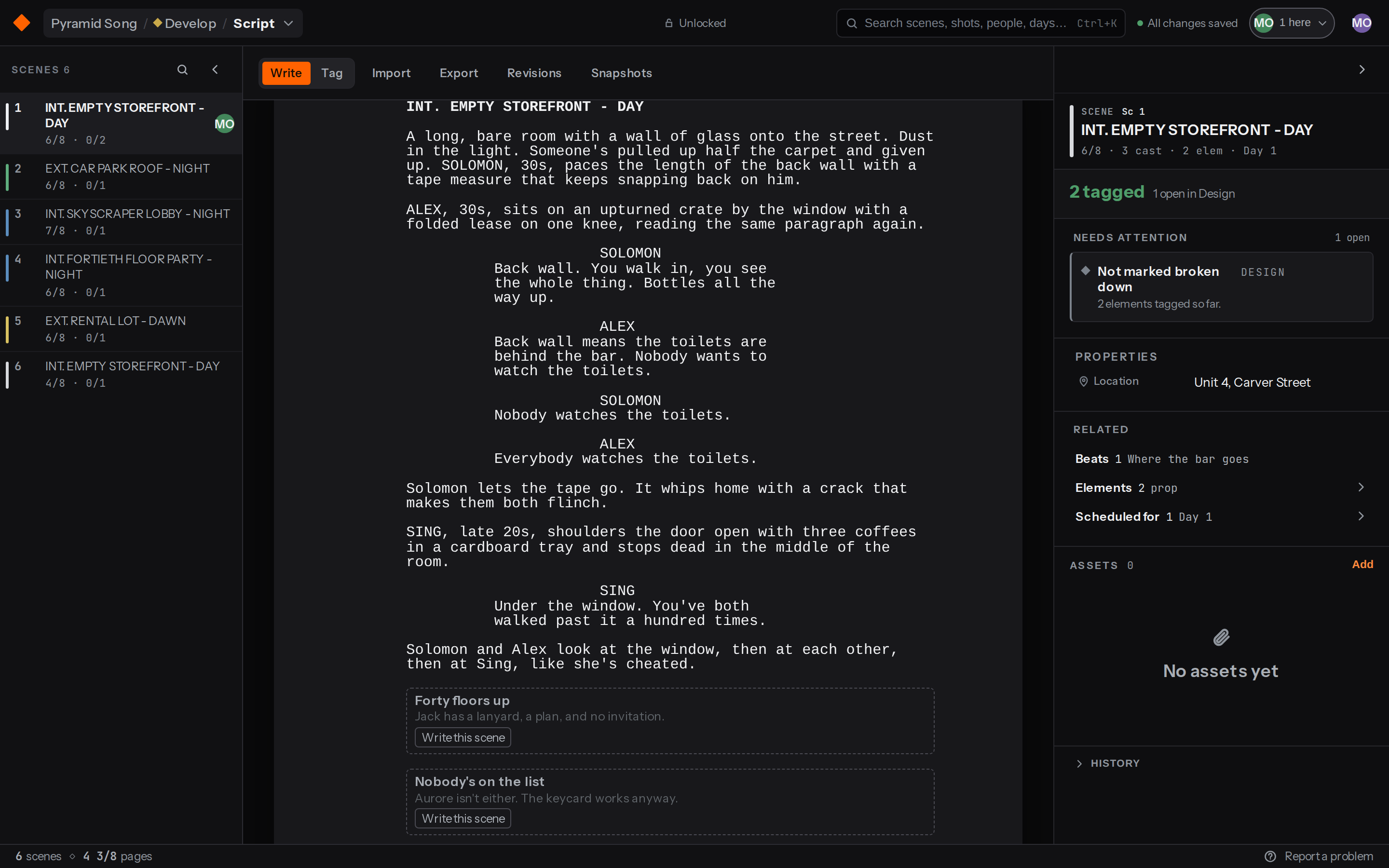The width and height of the screenshot is (1389, 868).
Task: Open the Export tab
Action: coord(459,73)
